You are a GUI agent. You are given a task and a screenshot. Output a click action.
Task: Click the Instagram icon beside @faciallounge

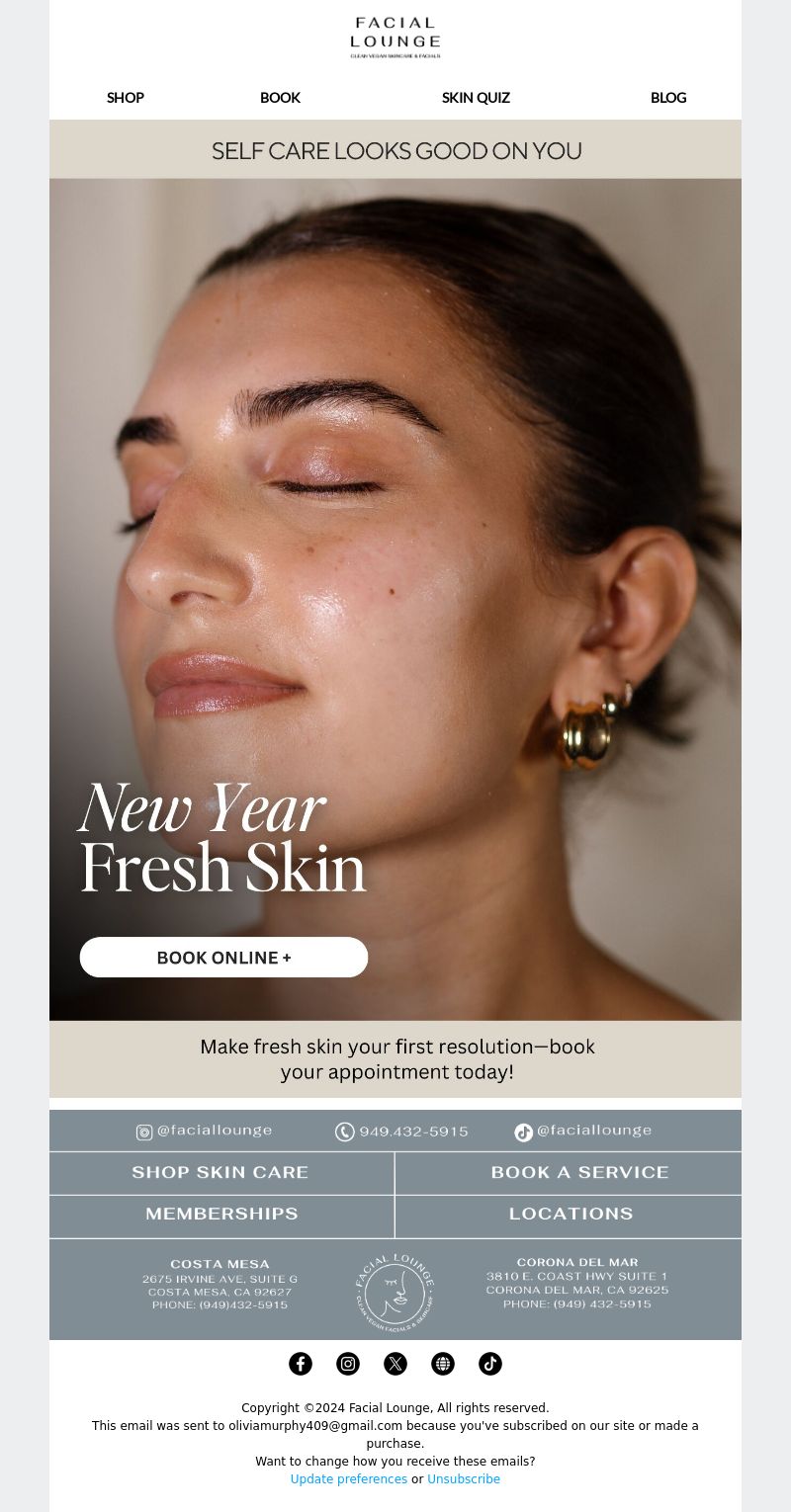click(144, 1133)
